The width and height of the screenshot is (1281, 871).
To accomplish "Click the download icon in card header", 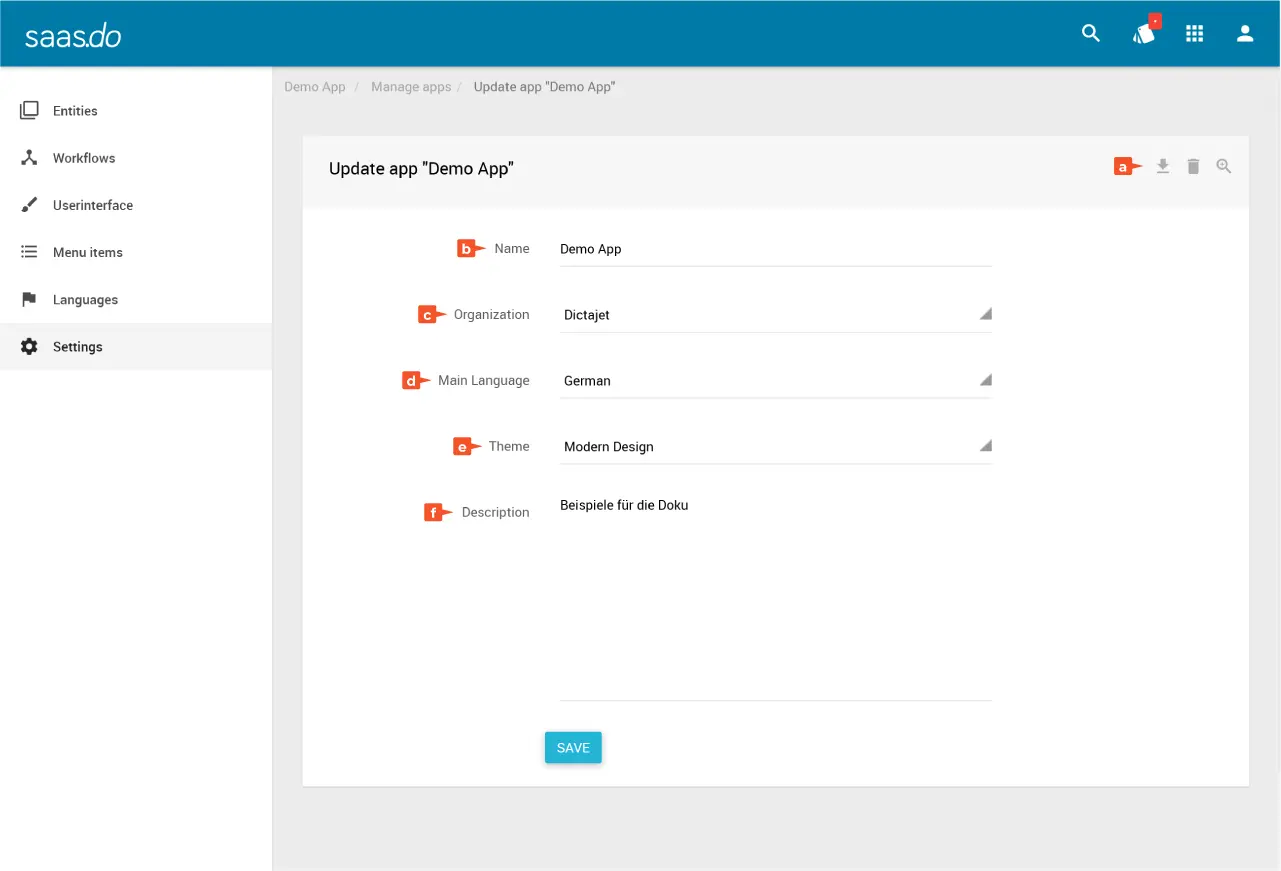I will click(x=1163, y=167).
